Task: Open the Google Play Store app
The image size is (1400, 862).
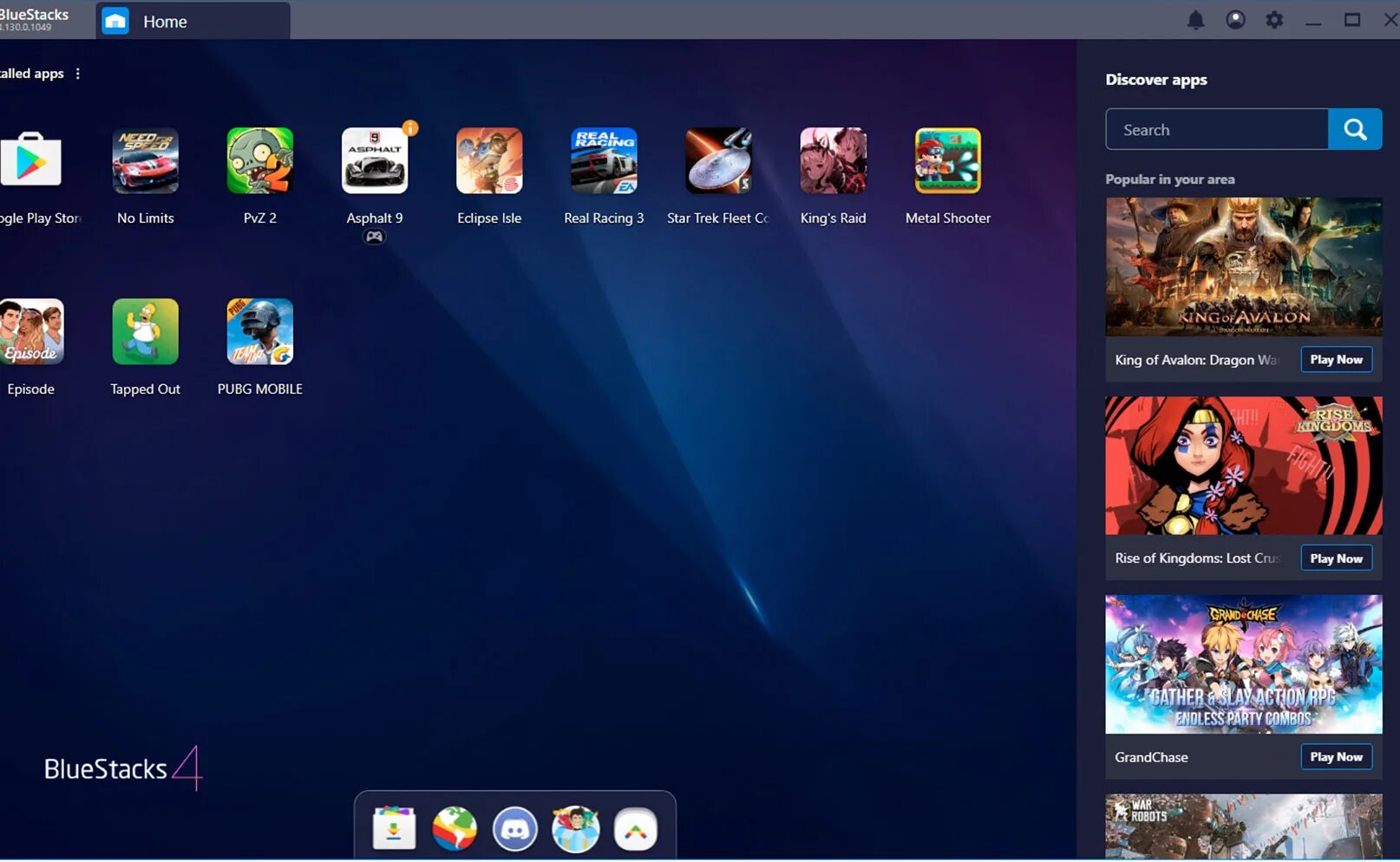Action: click(31, 160)
